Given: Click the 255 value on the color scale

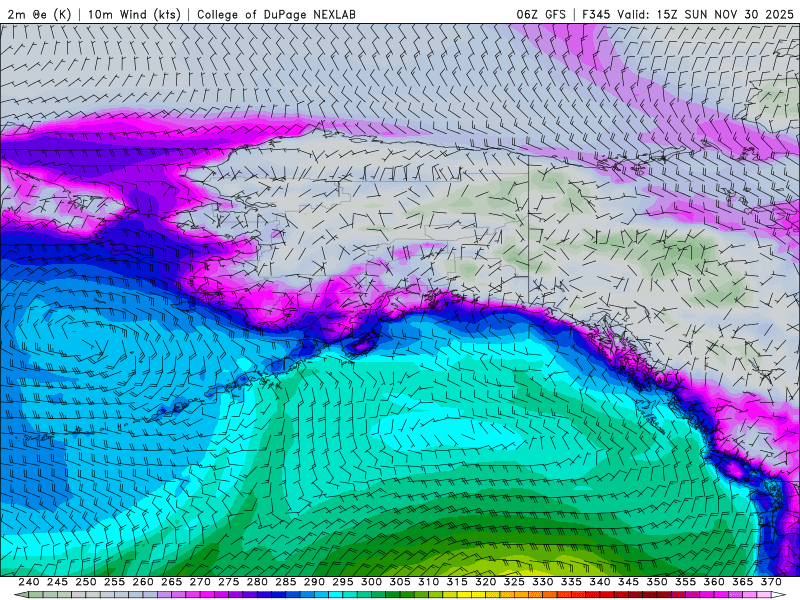Looking at the screenshot, I should pyautogui.click(x=114, y=582).
